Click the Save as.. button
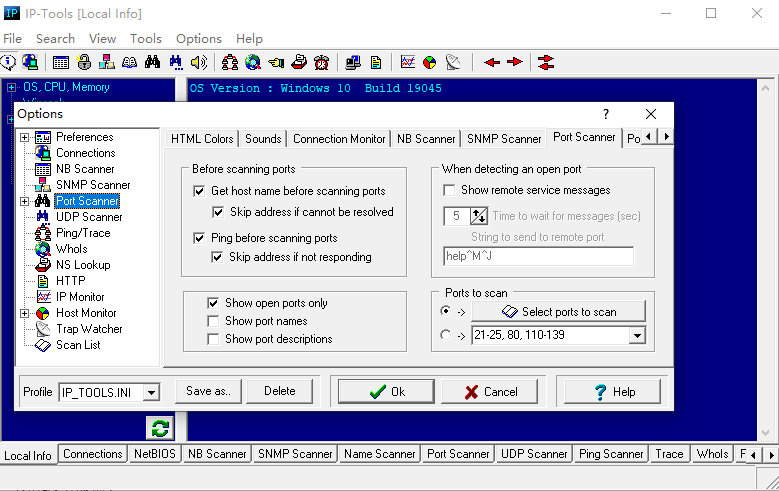The width and height of the screenshot is (779, 491). 209,391
